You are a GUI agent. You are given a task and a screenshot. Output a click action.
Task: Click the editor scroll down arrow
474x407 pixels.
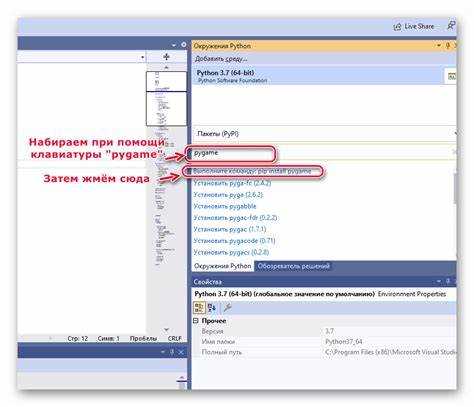[166, 330]
